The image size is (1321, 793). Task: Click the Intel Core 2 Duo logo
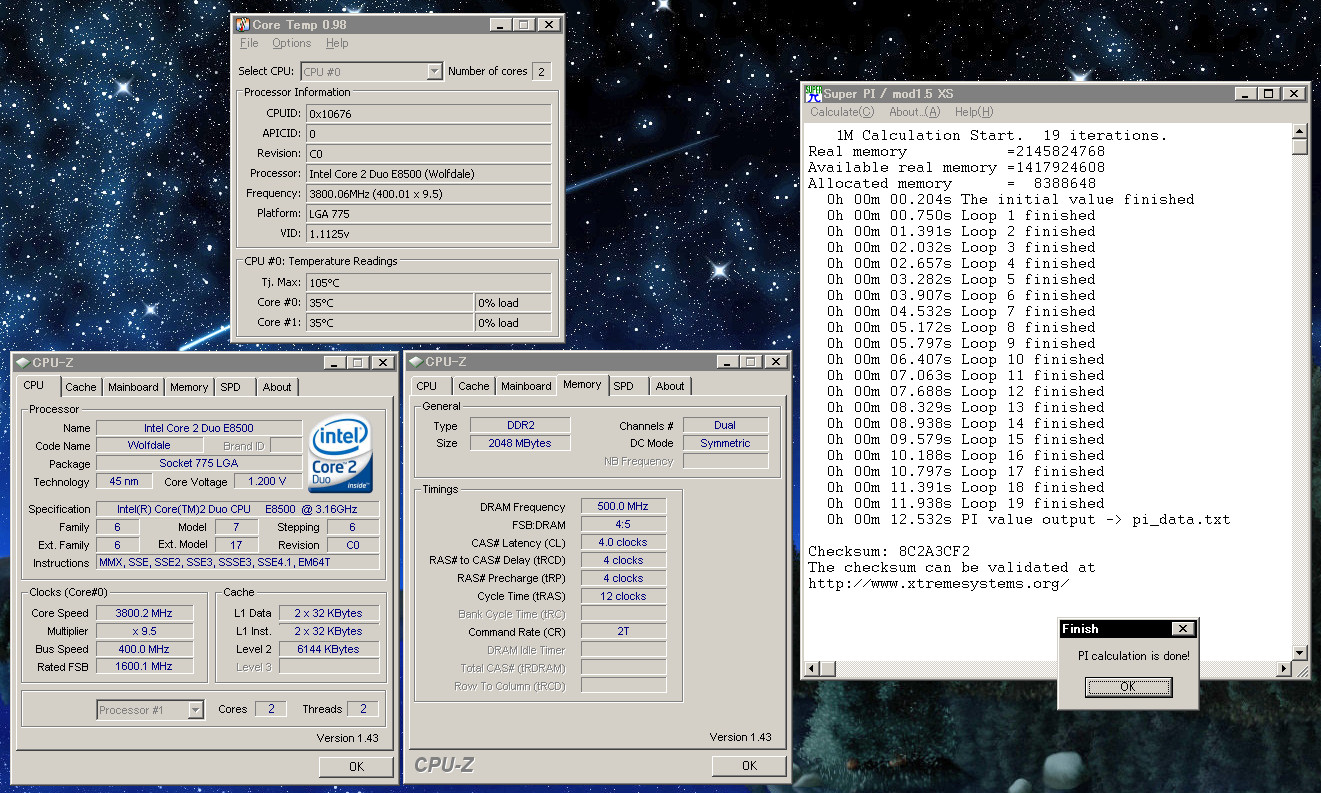click(341, 455)
